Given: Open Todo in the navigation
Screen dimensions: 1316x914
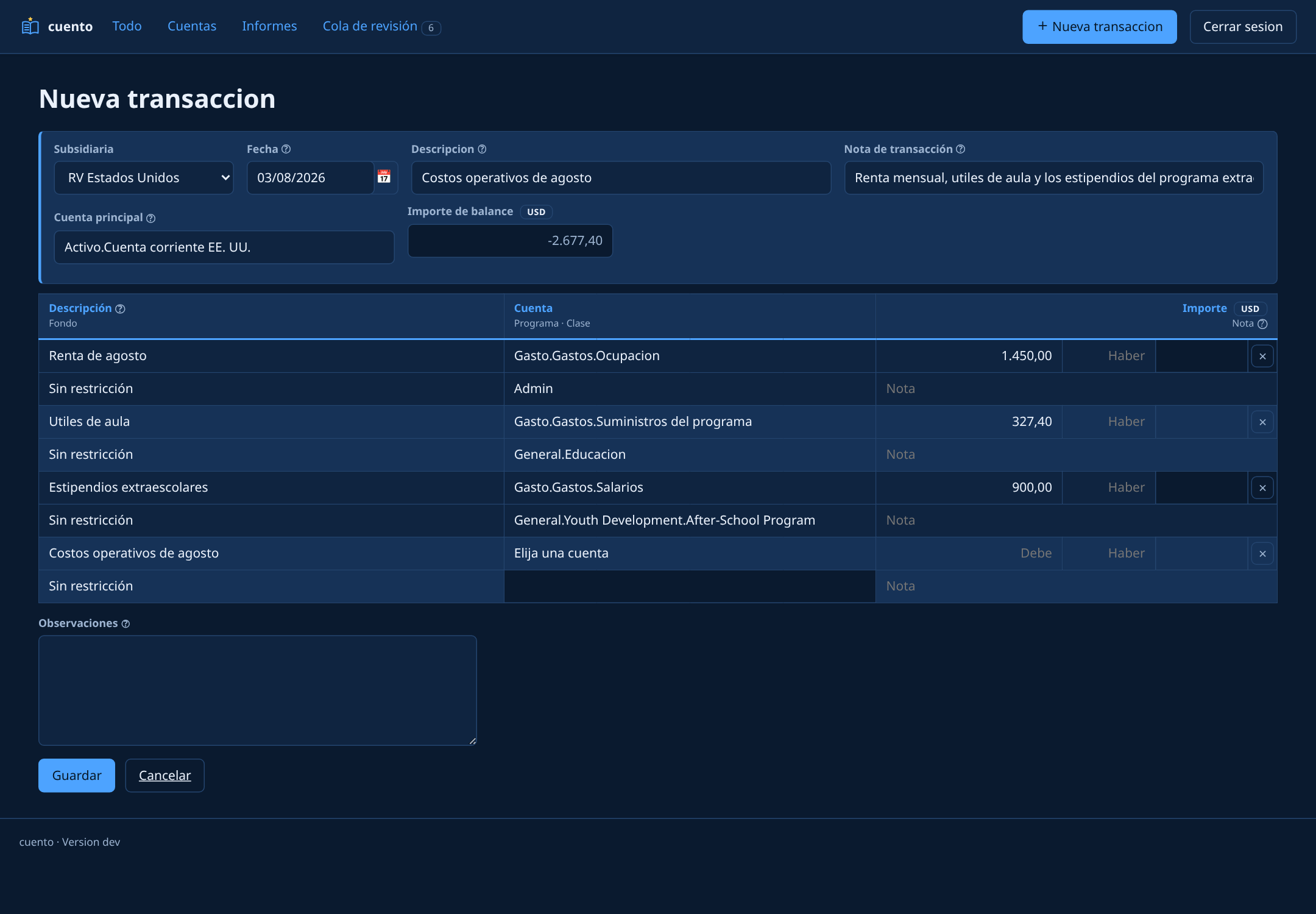Looking at the screenshot, I should point(127,26).
